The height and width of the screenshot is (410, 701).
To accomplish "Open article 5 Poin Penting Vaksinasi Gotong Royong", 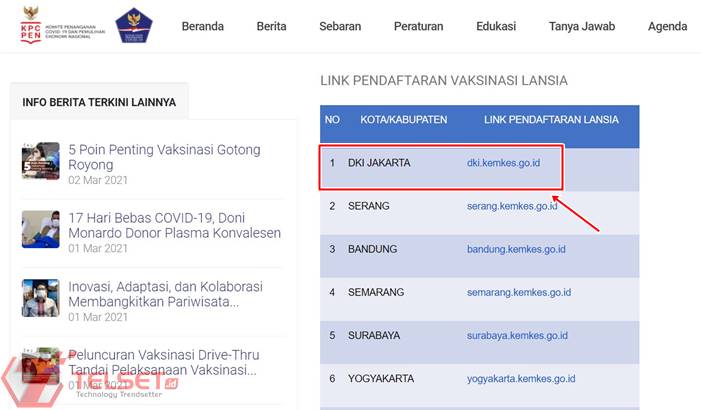I will 164,157.
